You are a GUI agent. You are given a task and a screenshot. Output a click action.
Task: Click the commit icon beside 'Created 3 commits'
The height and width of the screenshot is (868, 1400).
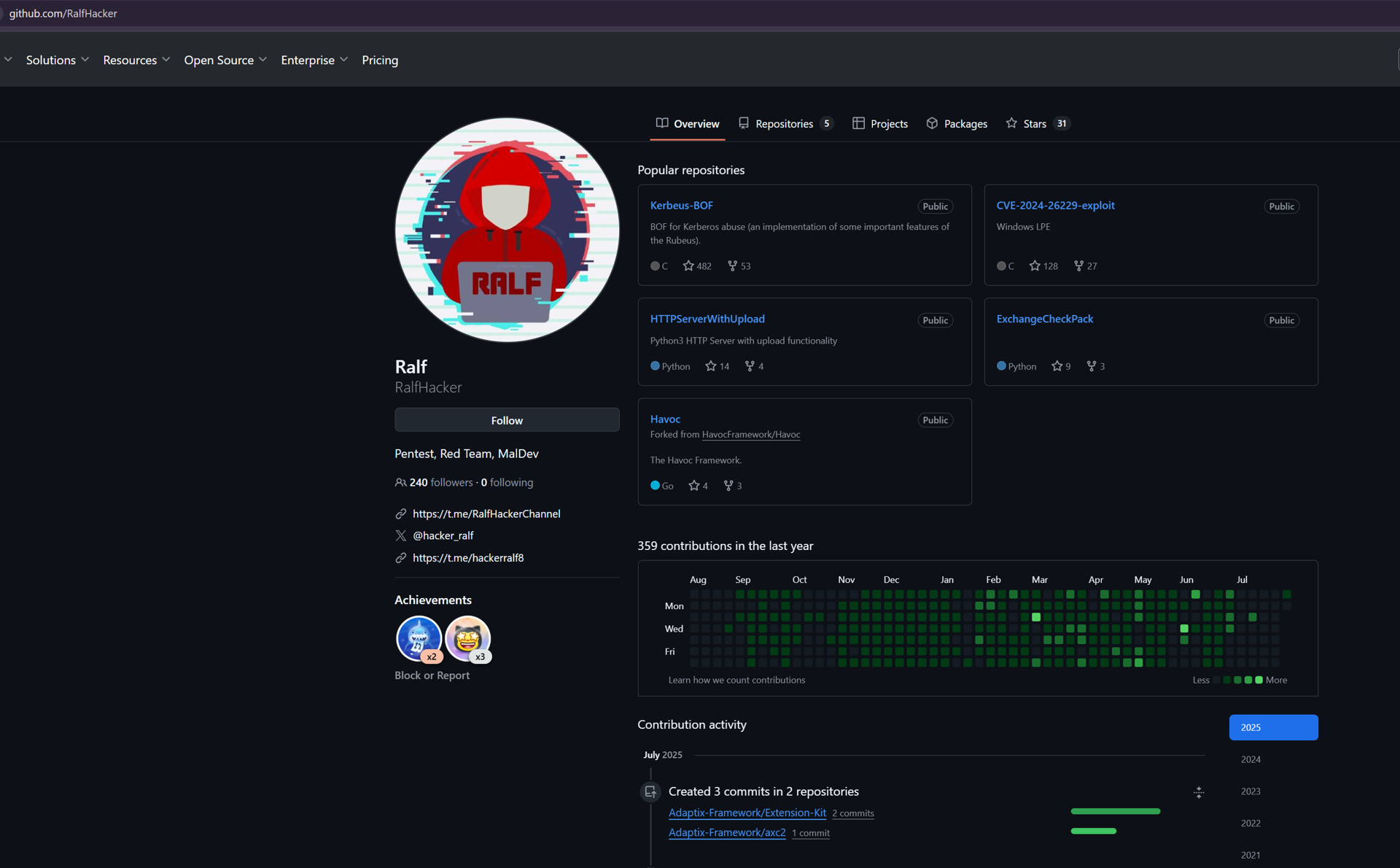pyautogui.click(x=650, y=791)
